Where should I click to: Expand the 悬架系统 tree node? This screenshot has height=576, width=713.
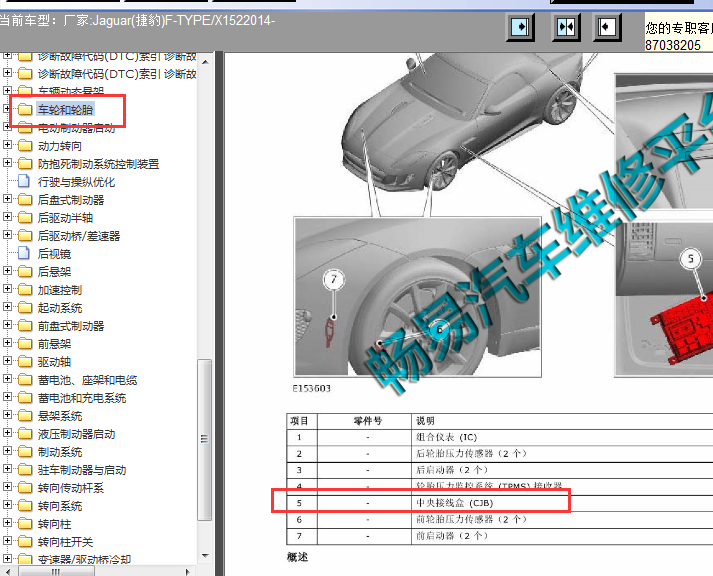[7, 415]
